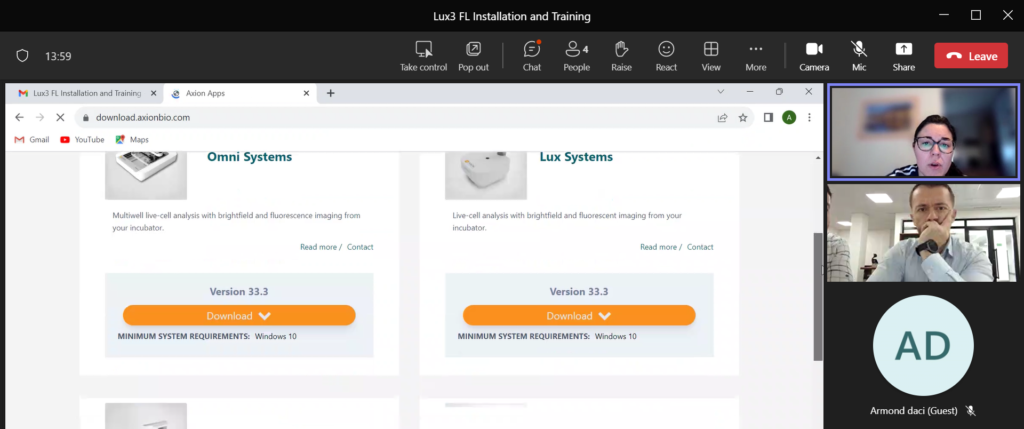This screenshot has width=1024, height=429.
Task: Leave the meeting
Action: pos(971,56)
